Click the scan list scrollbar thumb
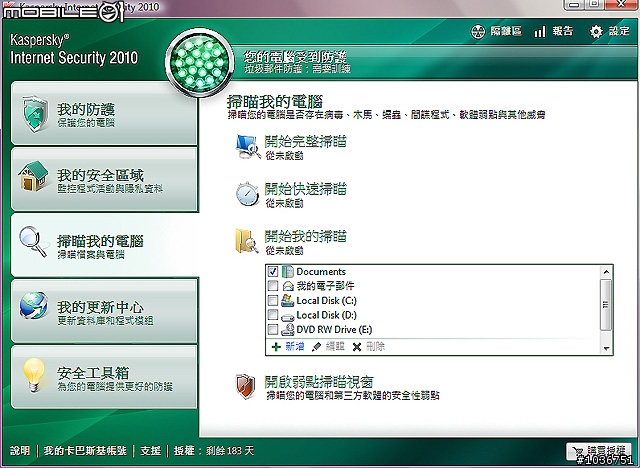The width and height of the screenshot is (640, 468). click(x=606, y=305)
